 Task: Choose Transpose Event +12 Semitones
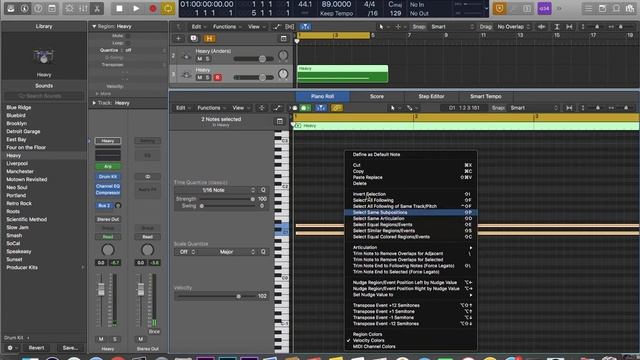pos(411,305)
